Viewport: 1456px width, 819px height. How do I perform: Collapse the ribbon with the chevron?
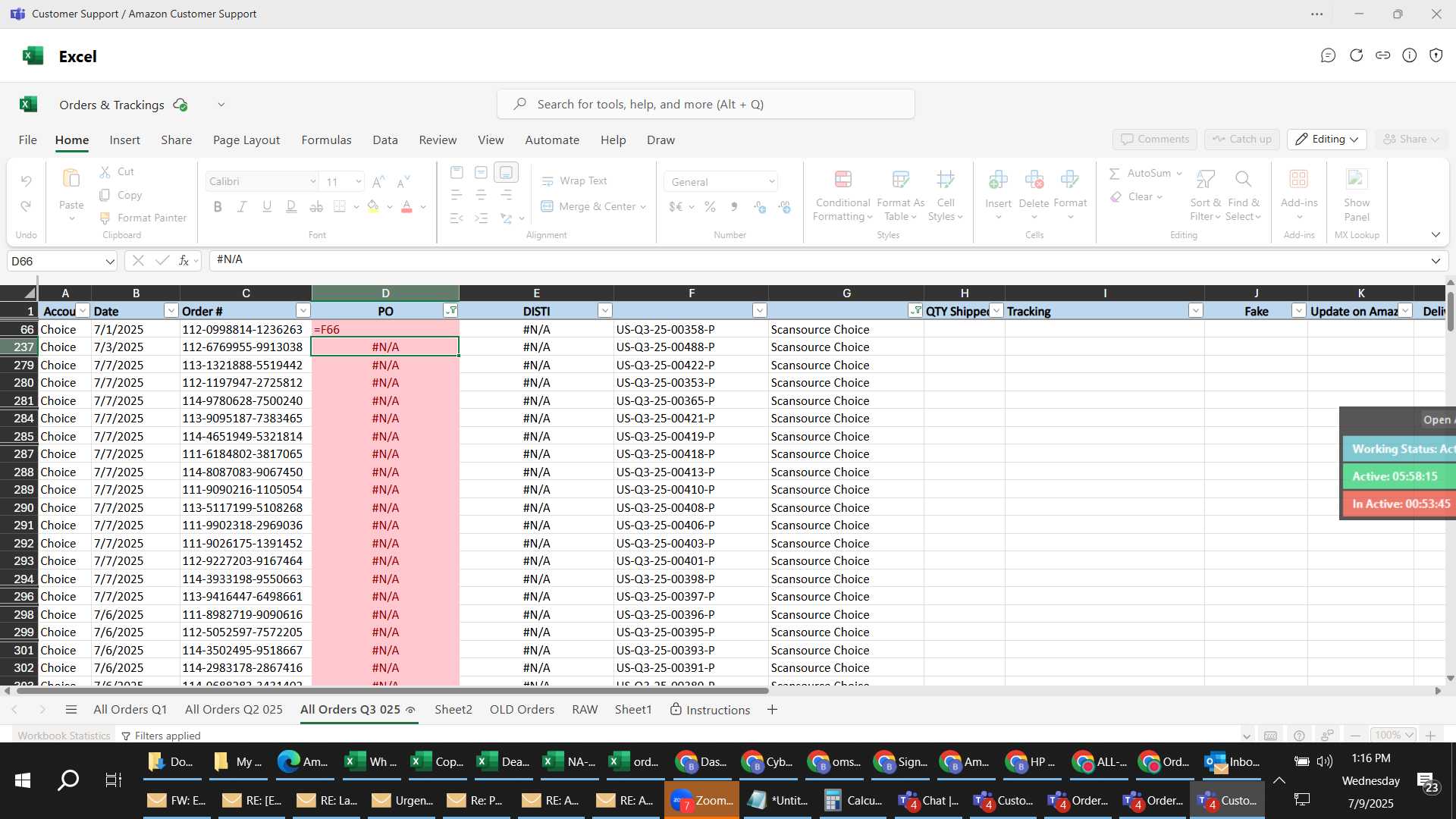pos(1436,235)
